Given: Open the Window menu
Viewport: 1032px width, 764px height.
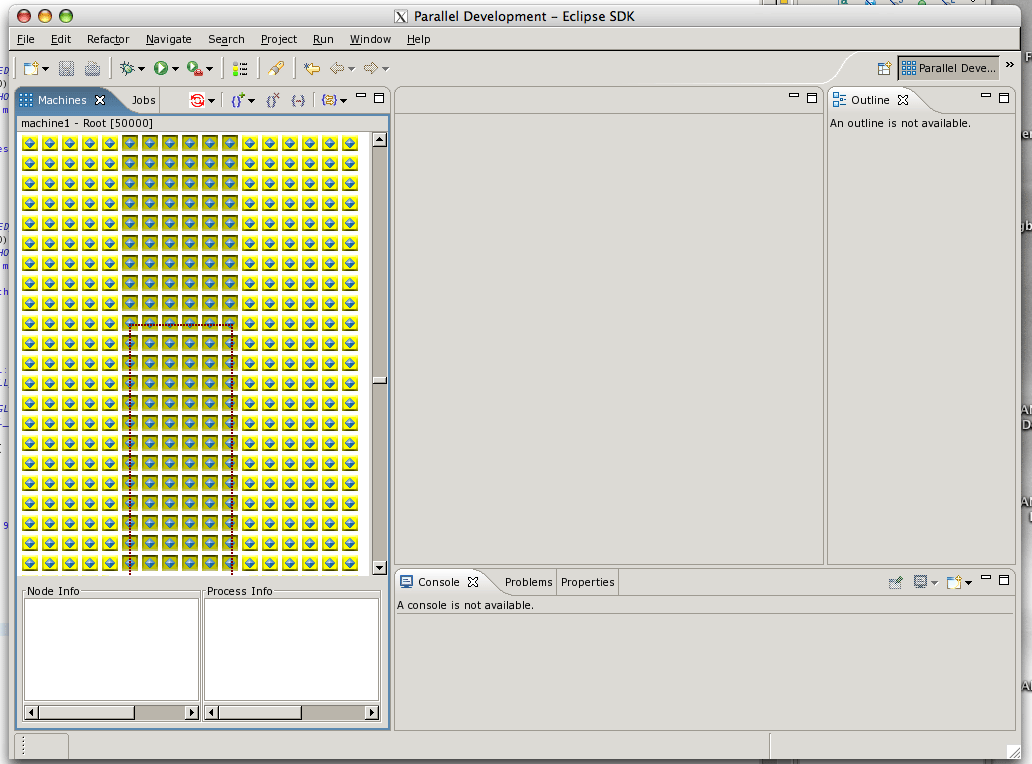Looking at the screenshot, I should [x=370, y=39].
